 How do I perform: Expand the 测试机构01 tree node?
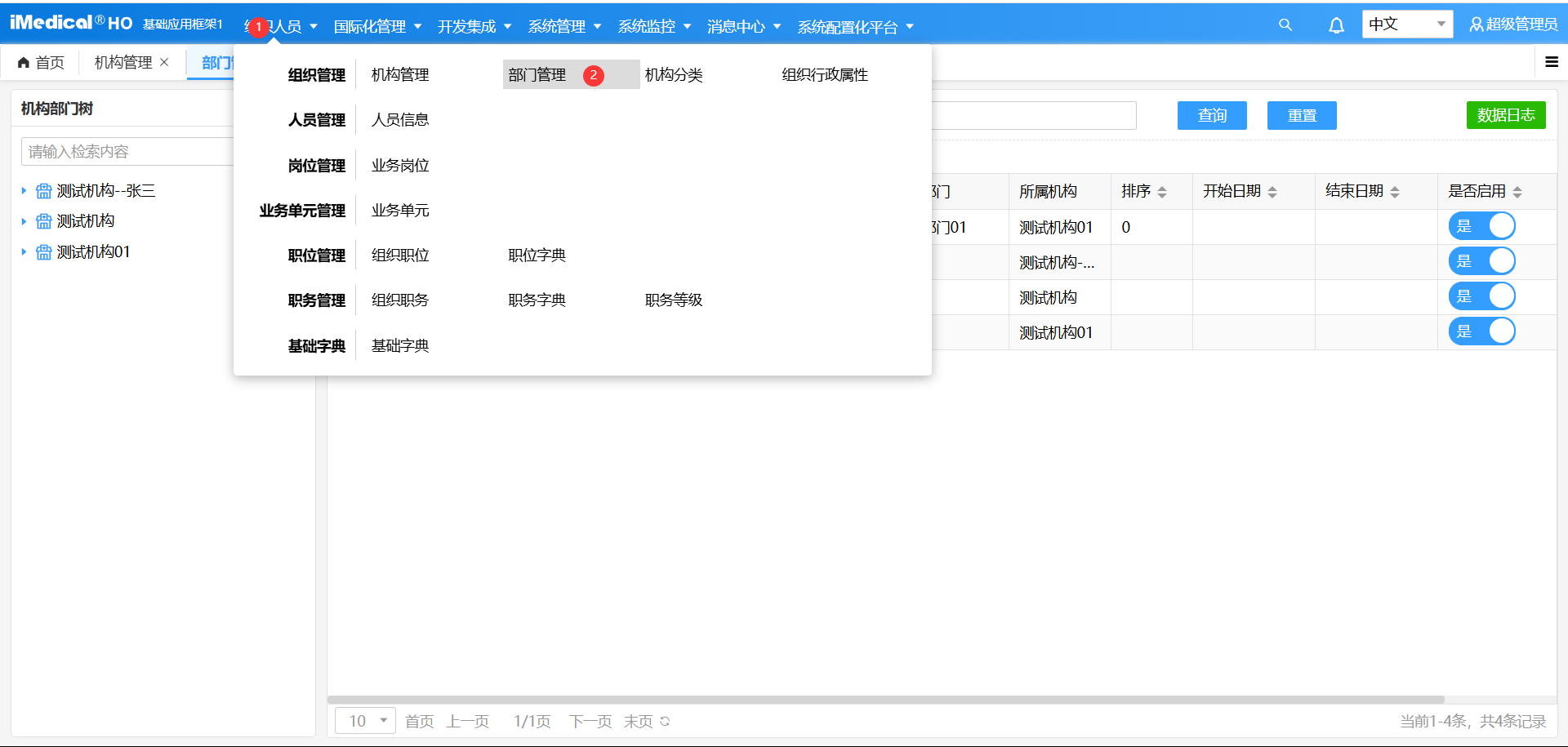[x=23, y=252]
